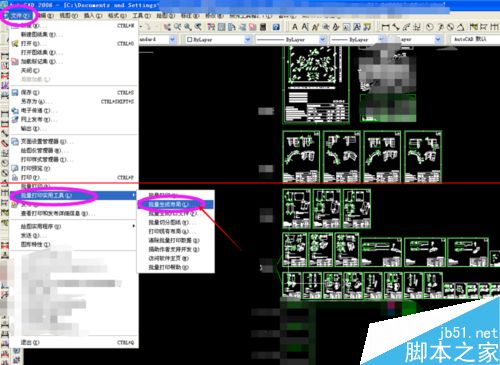
Task: Expand the color ByLayer dropdown arrow
Action: tap(248, 39)
